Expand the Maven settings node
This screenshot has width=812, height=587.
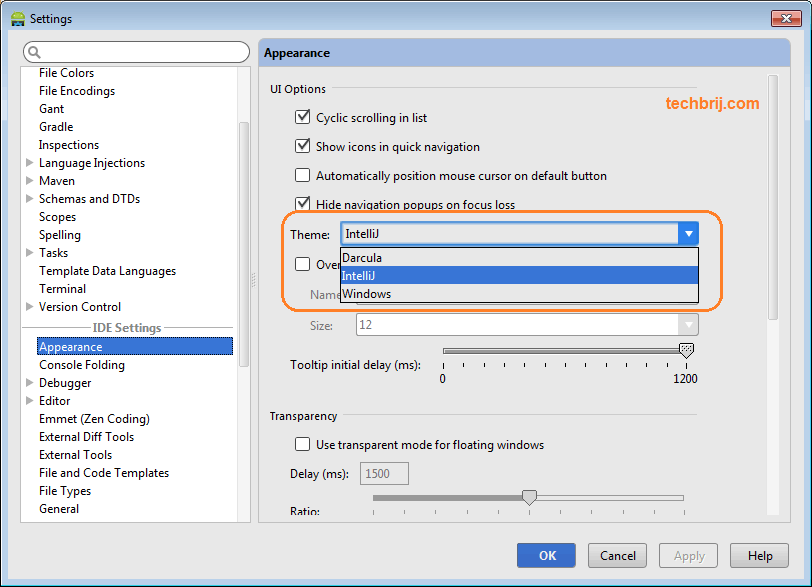click(x=30, y=180)
